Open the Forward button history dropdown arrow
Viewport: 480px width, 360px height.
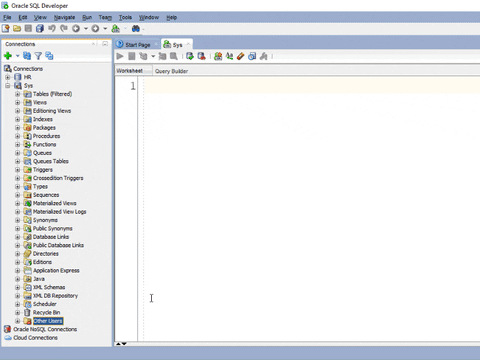click(x=105, y=29)
